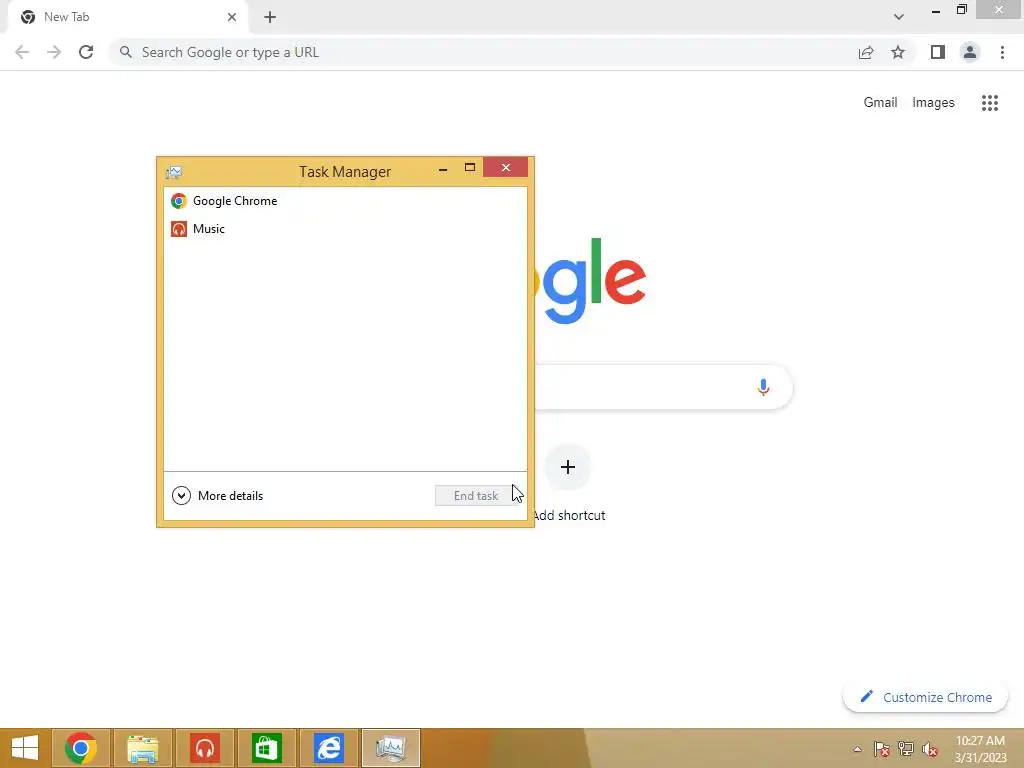Click Task Manager taskbar icon

[x=391, y=748]
